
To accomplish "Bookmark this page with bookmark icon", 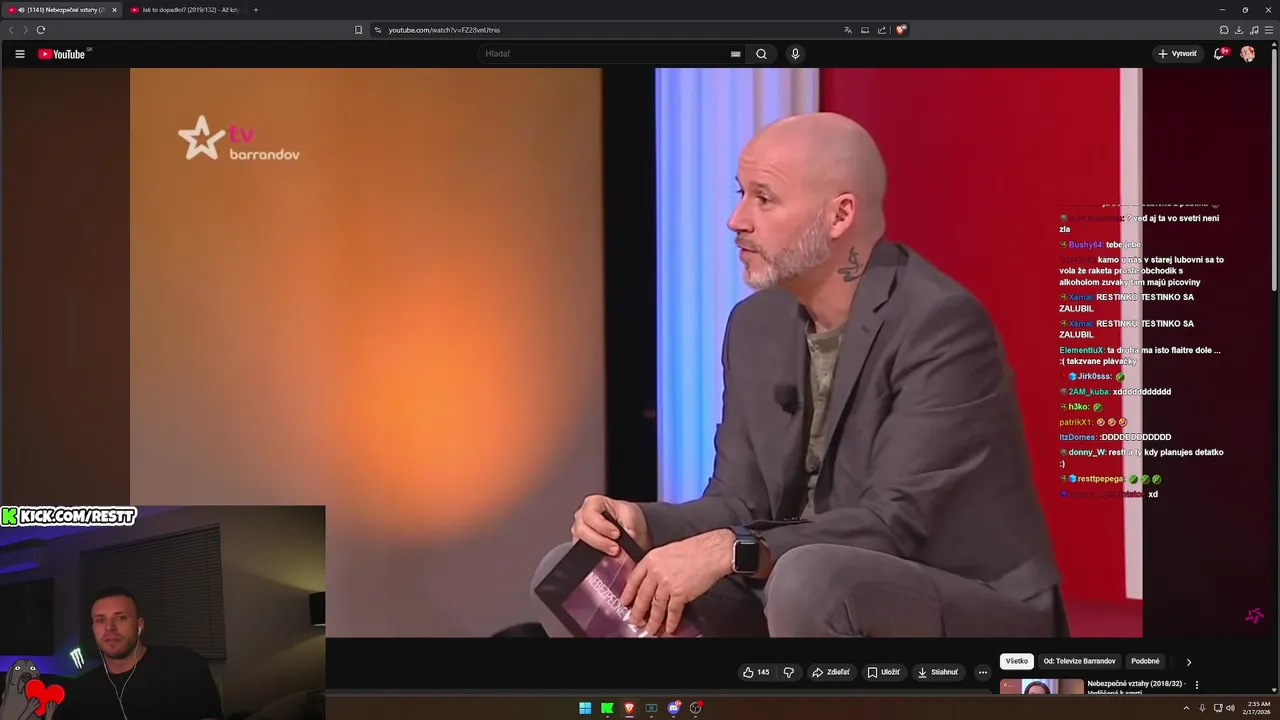I will [358, 30].
